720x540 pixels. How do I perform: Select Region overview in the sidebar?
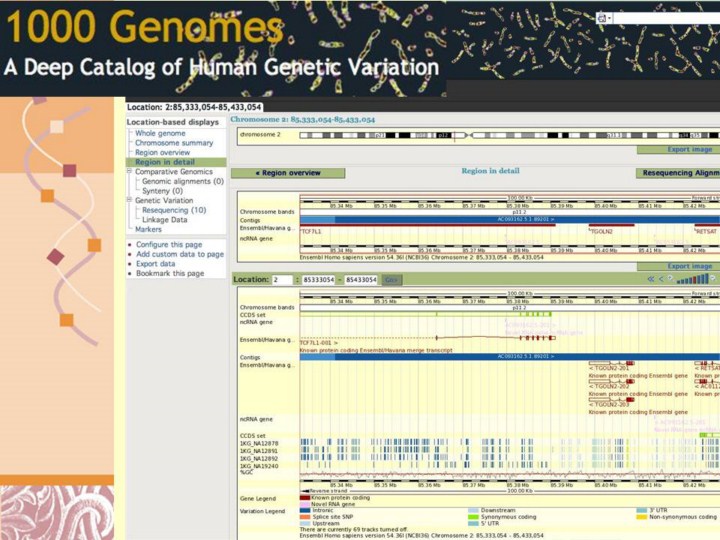point(162,152)
